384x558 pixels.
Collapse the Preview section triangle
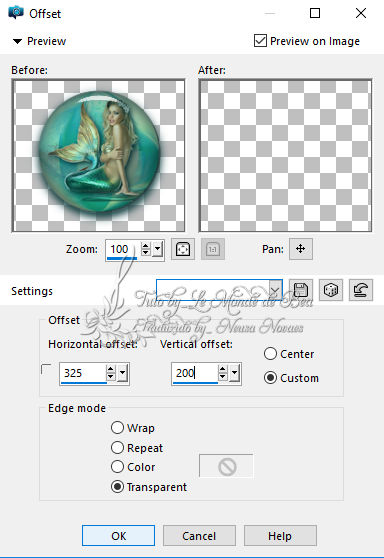[x=17, y=41]
